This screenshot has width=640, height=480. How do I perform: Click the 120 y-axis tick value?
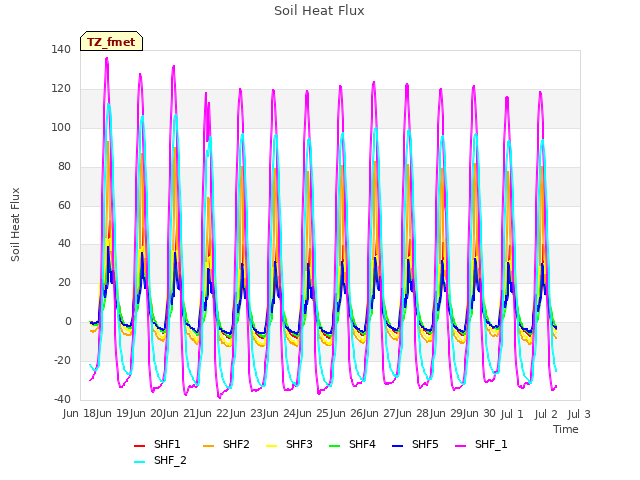pos(61,89)
